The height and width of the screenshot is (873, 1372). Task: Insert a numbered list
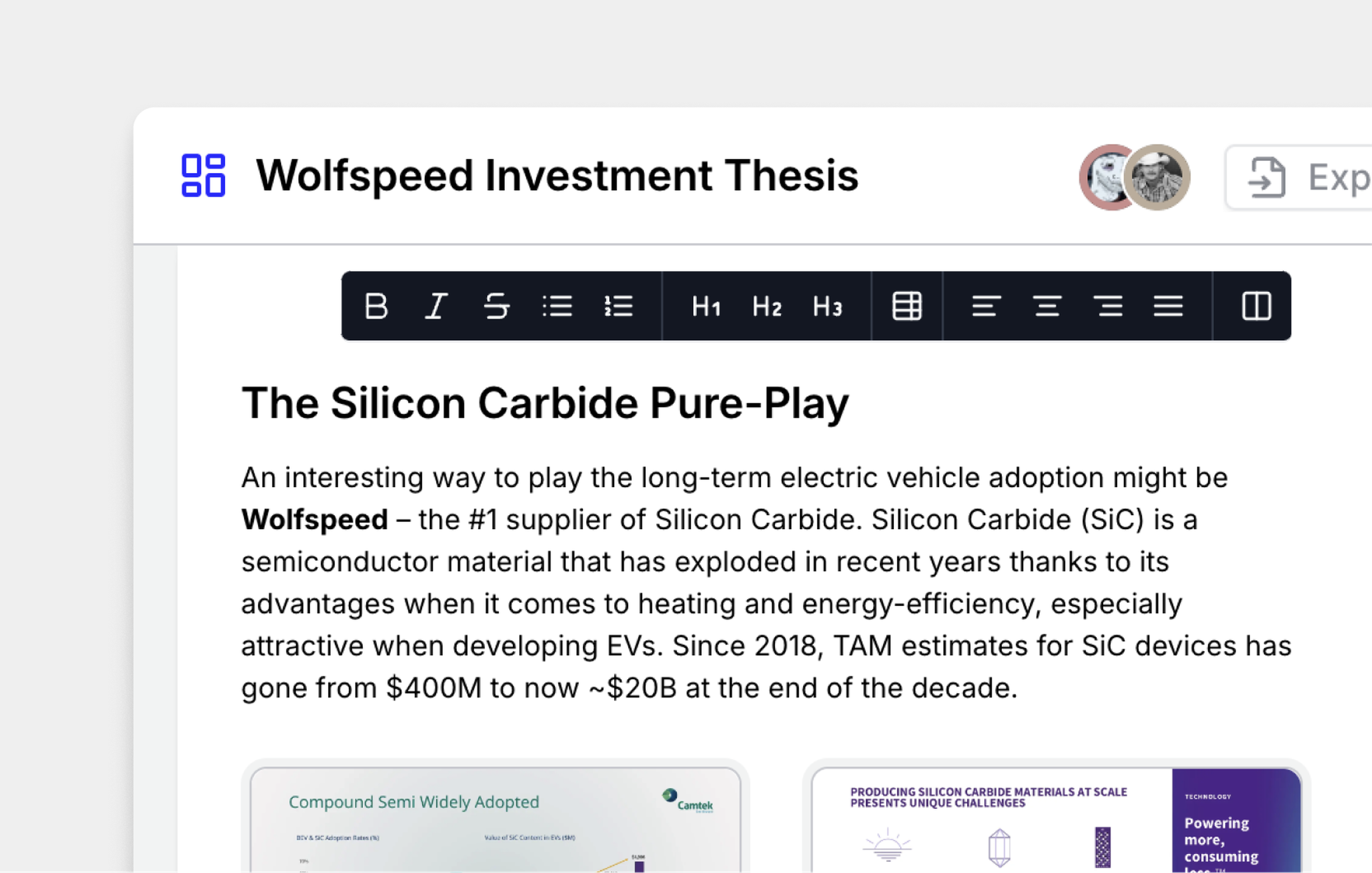coord(618,306)
